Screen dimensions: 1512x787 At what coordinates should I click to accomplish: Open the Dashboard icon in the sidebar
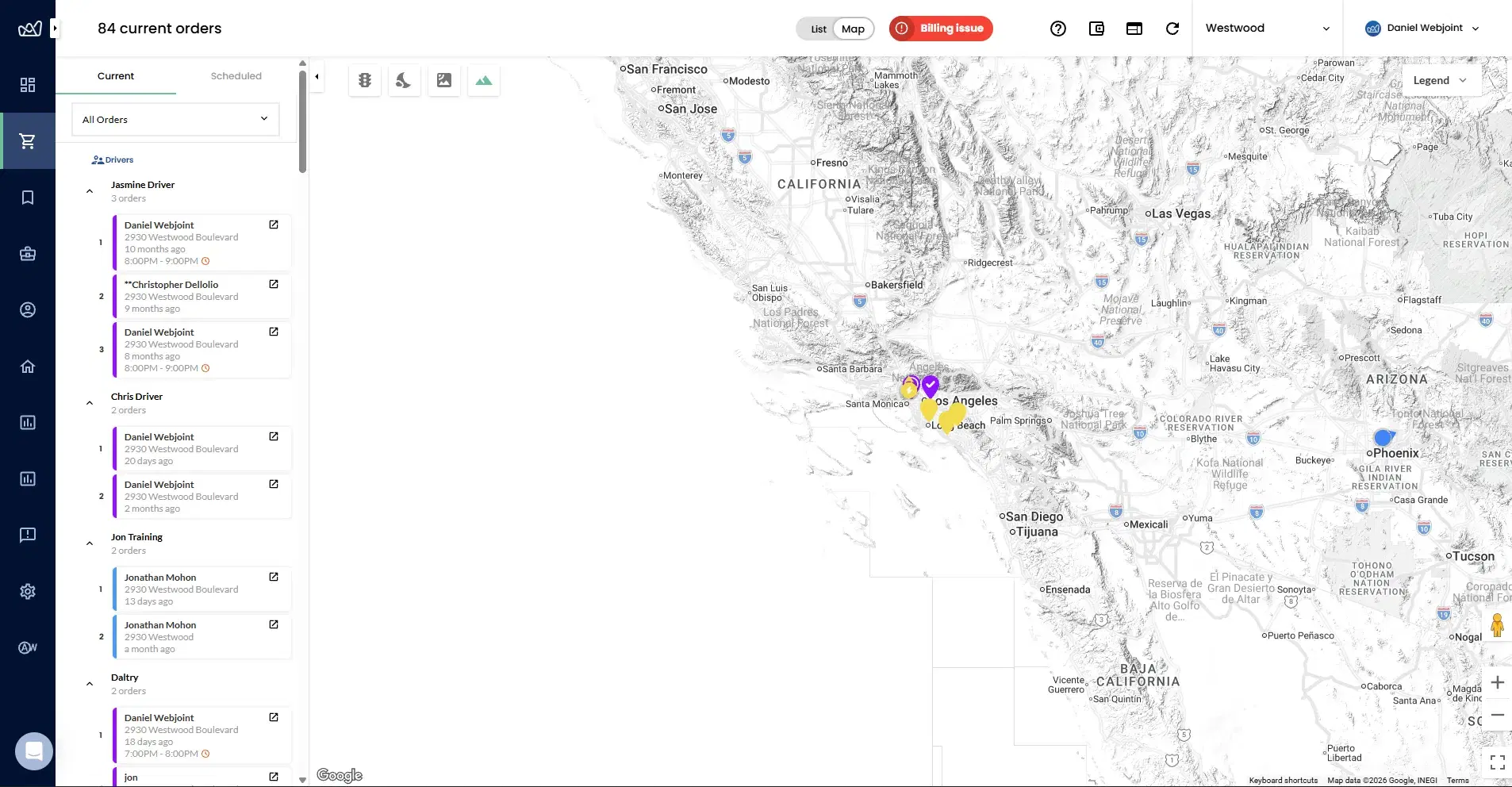point(29,83)
